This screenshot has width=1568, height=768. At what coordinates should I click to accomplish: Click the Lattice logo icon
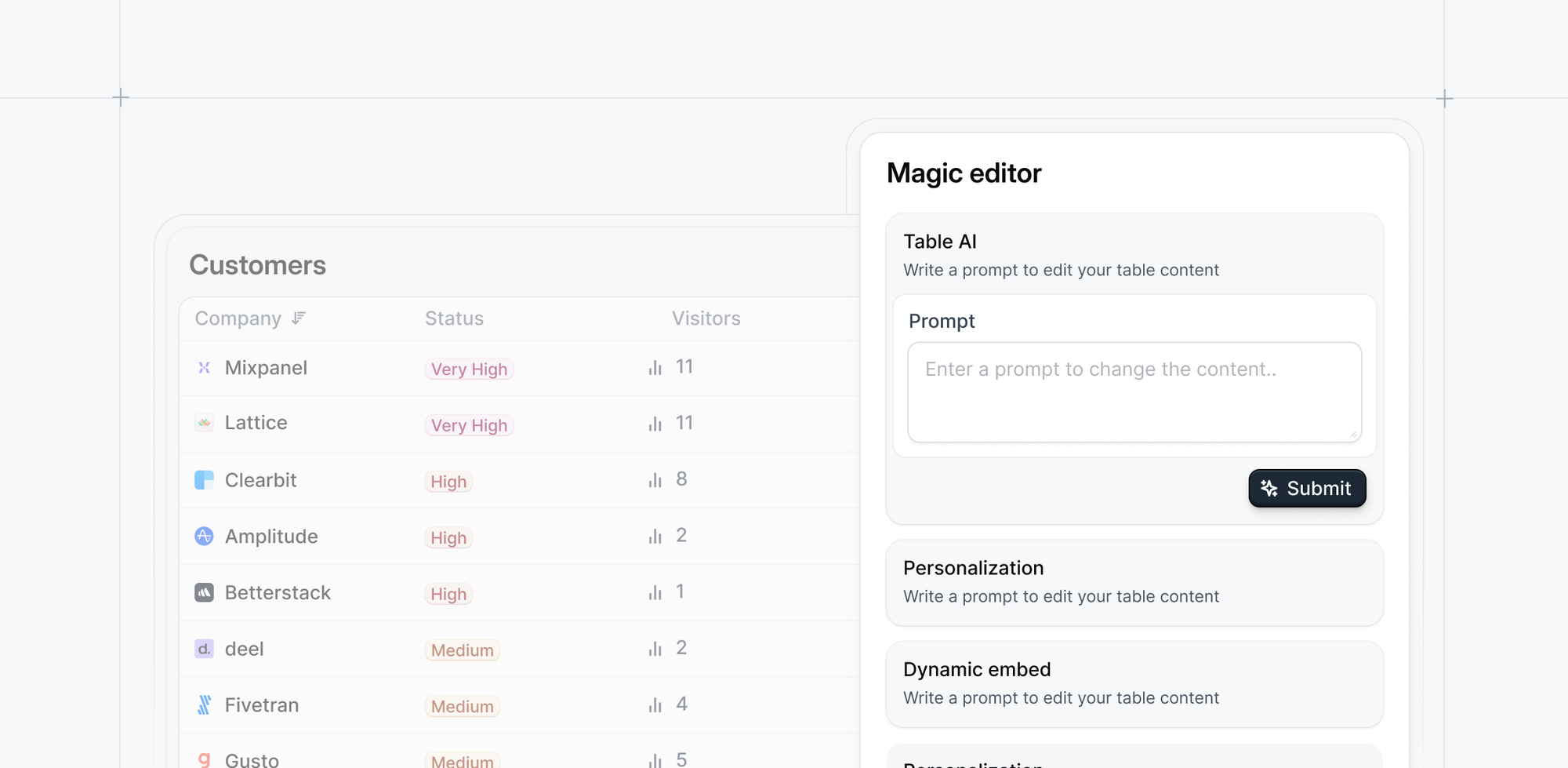coord(204,423)
